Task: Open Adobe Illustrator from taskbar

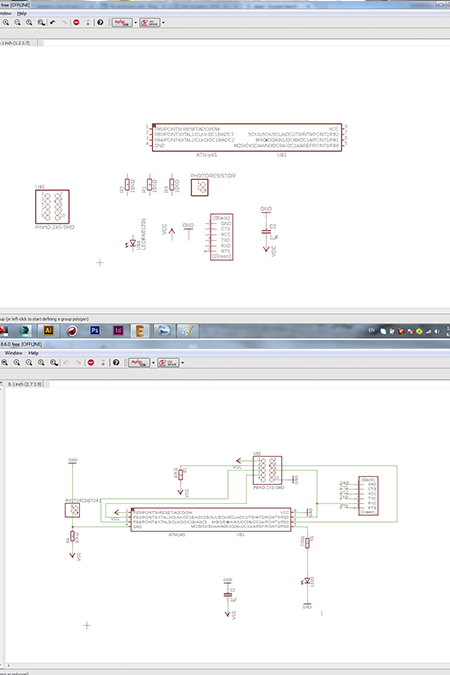Action: coord(48,330)
